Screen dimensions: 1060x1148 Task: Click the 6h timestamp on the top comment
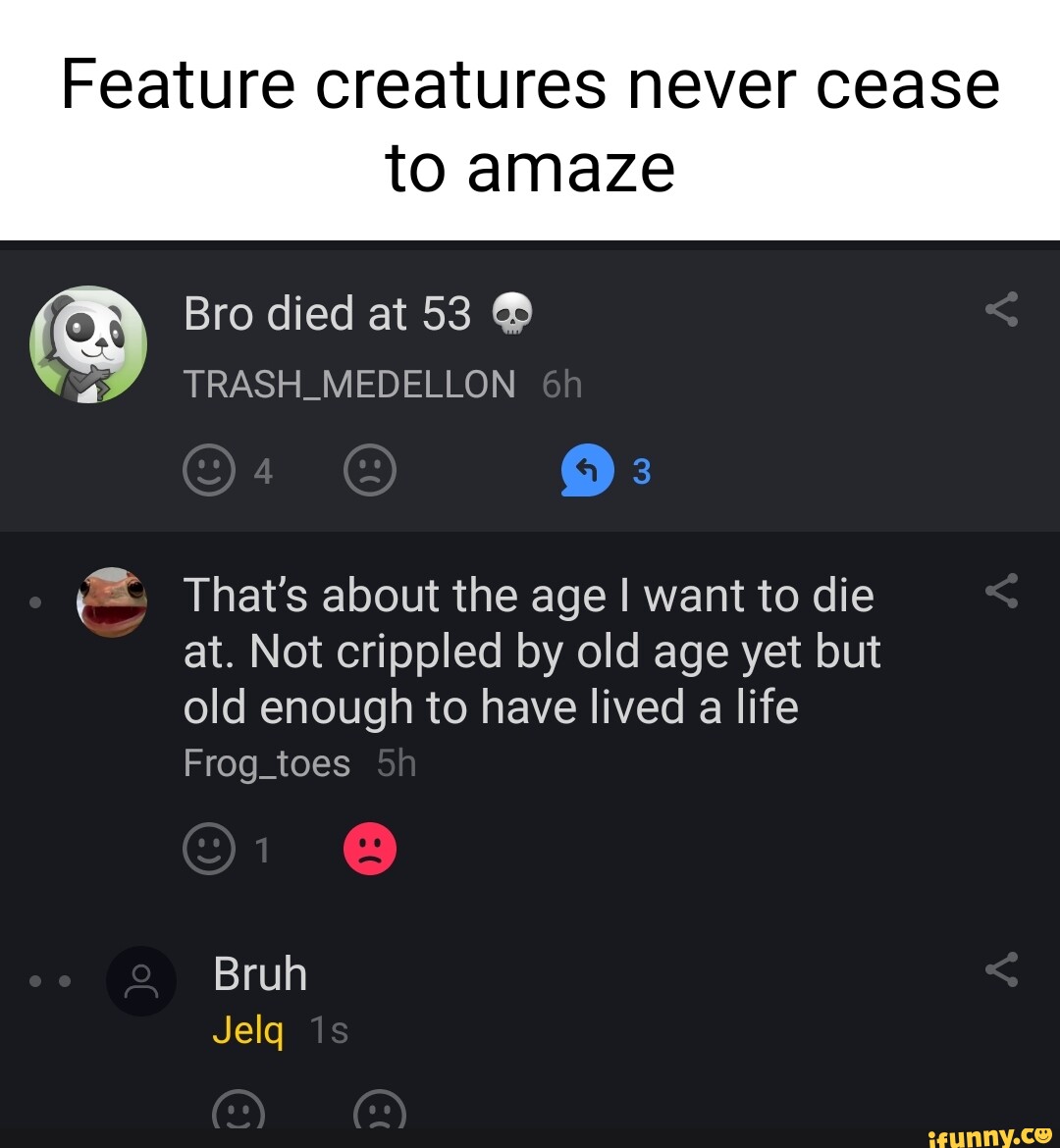tap(559, 385)
